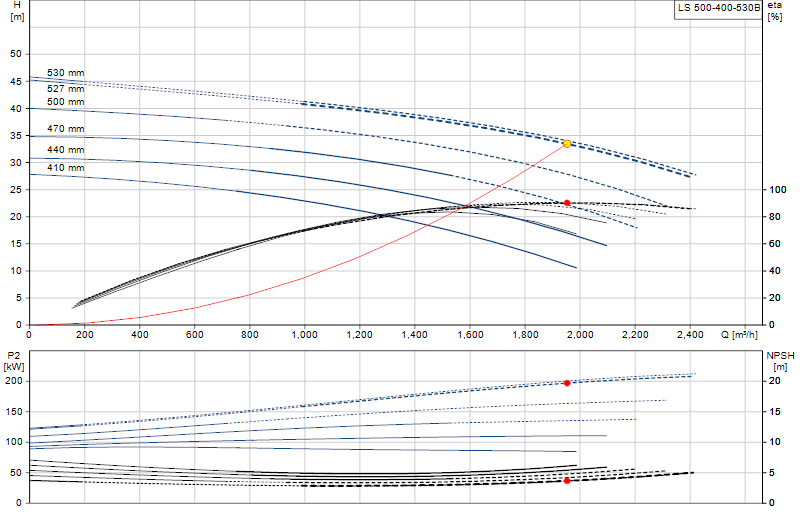This screenshot has width=800, height=520.
Task: Click the 150 tick on P2 axis
Action: tap(14, 412)
